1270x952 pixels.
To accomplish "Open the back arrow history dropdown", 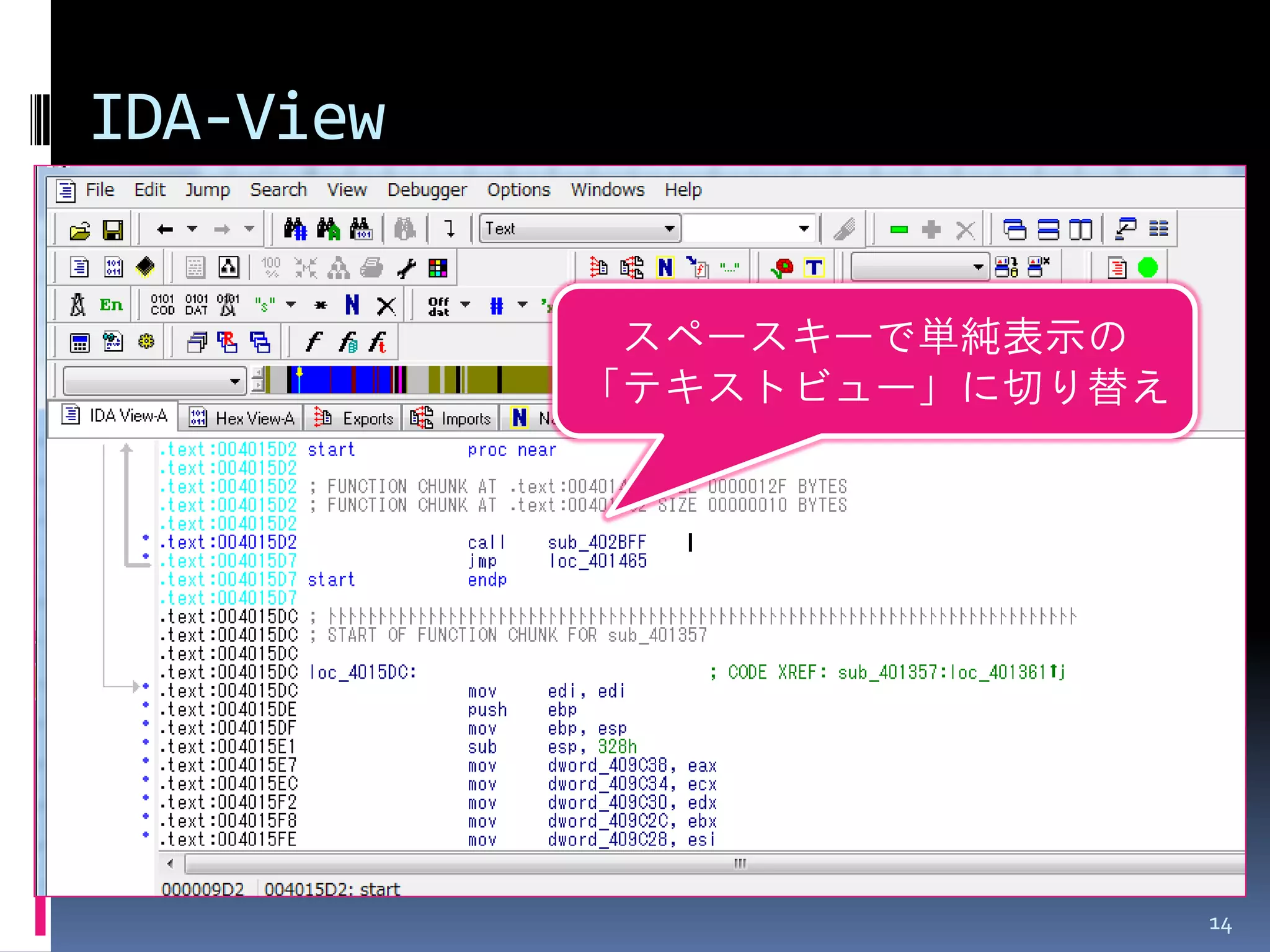I will 192,229.
